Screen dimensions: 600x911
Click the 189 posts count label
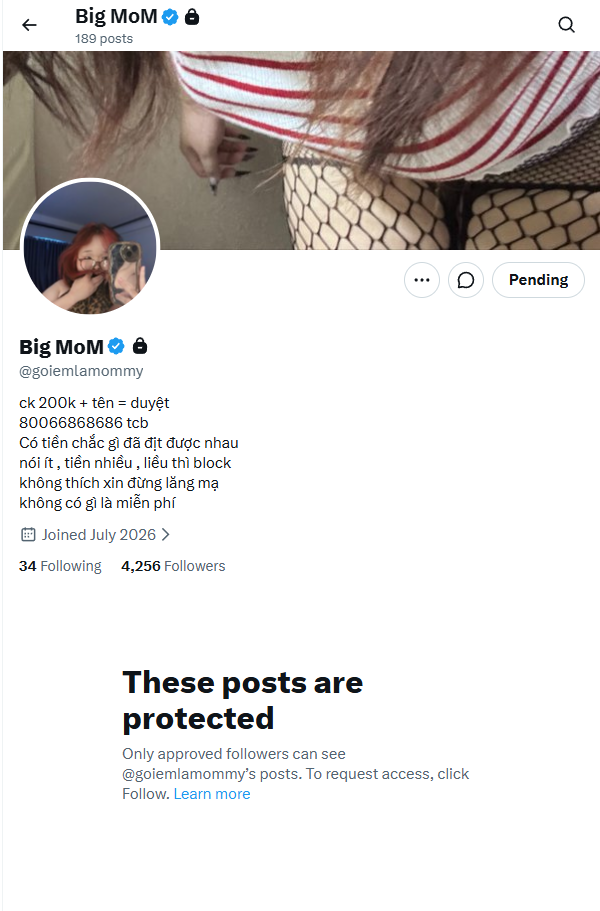pyautogui.click(x=104, y=39)
